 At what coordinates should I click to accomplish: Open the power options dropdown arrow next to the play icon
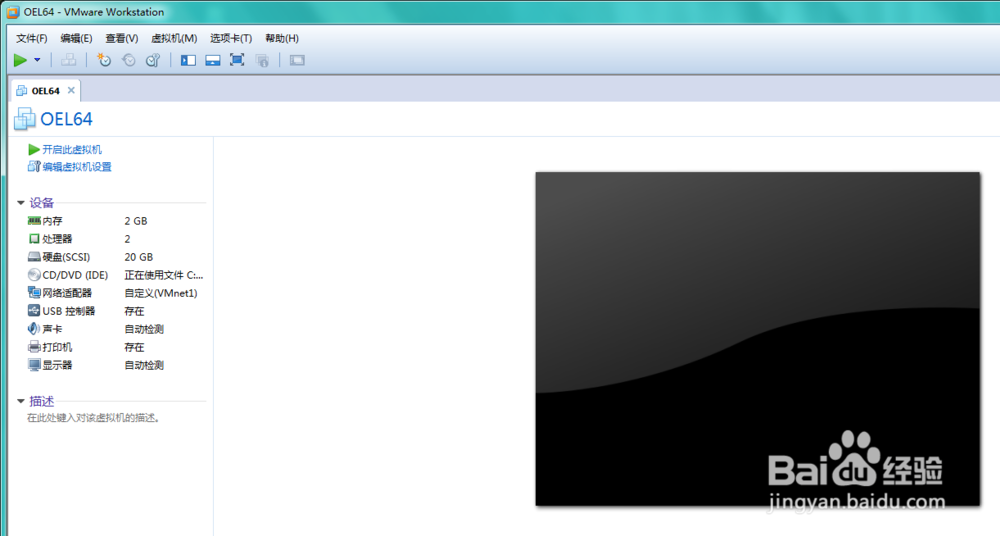click(x=37, y=60)
